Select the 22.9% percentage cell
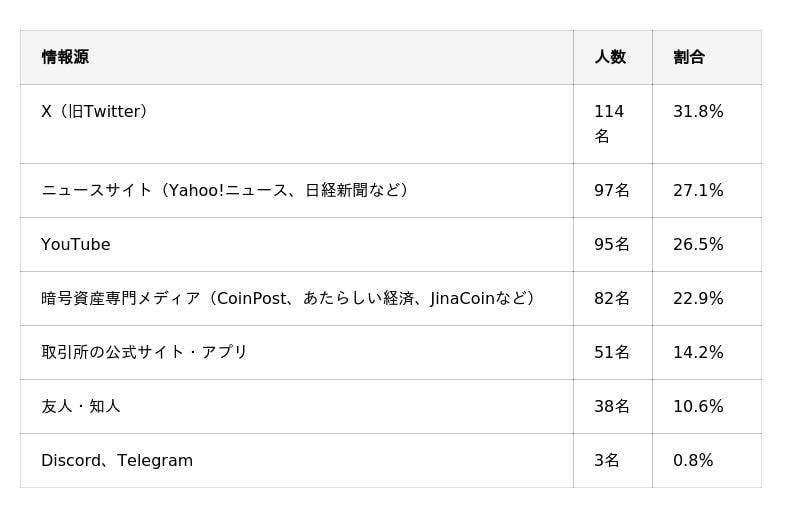Viewport: 800px width, 518px height. click(x=698, y=298)
